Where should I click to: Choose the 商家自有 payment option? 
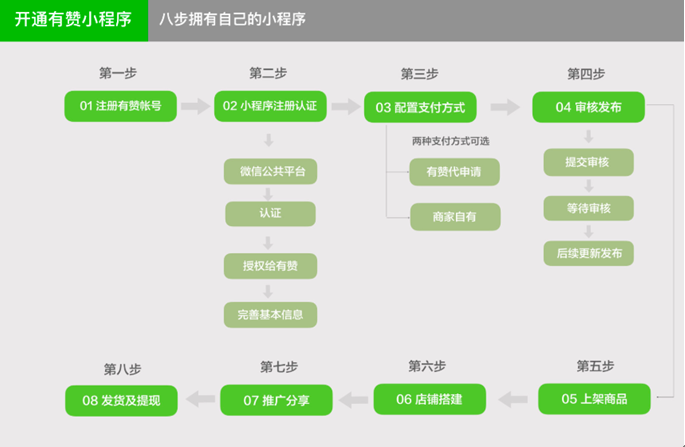[454, 216]
